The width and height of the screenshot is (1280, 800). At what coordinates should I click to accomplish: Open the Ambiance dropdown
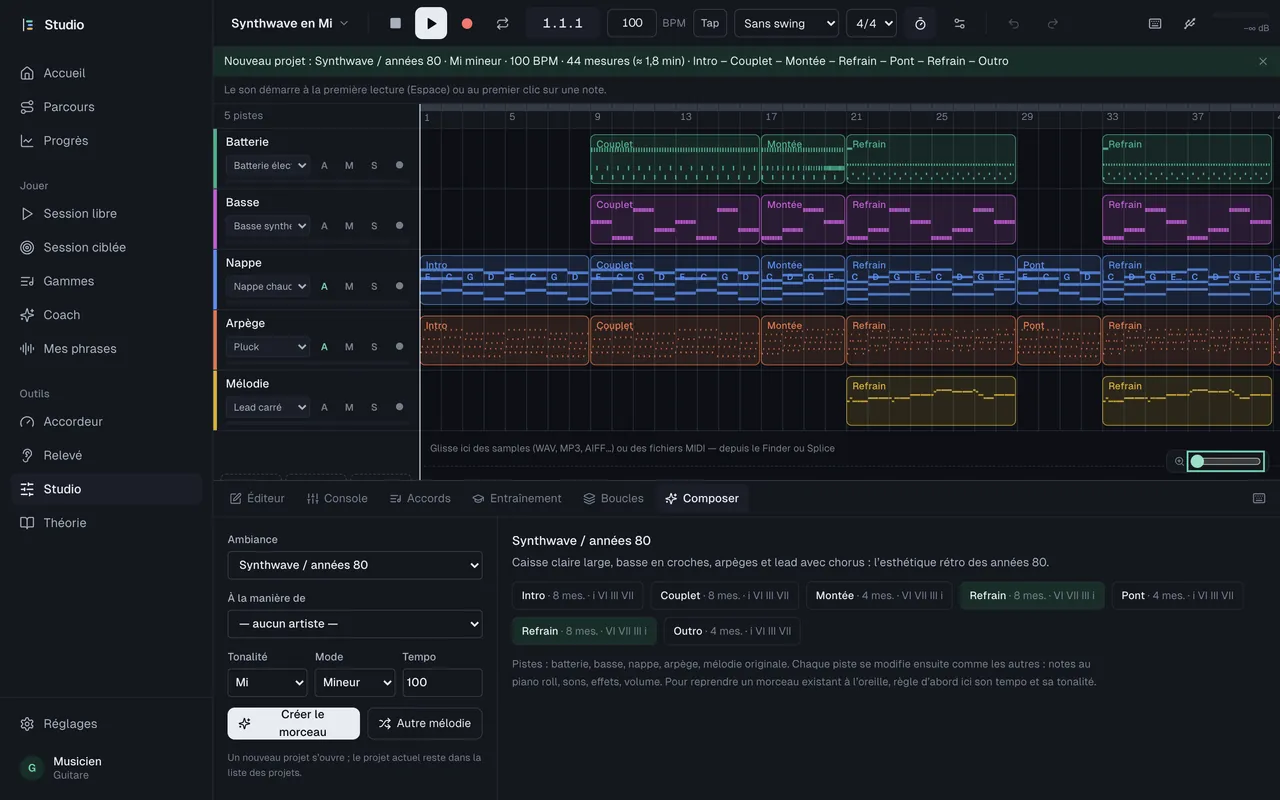click(355, 565)
